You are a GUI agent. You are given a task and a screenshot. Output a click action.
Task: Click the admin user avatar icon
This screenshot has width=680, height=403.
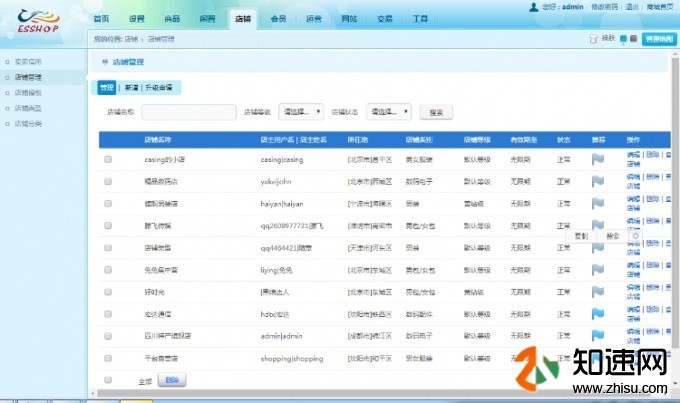(534, 7)
